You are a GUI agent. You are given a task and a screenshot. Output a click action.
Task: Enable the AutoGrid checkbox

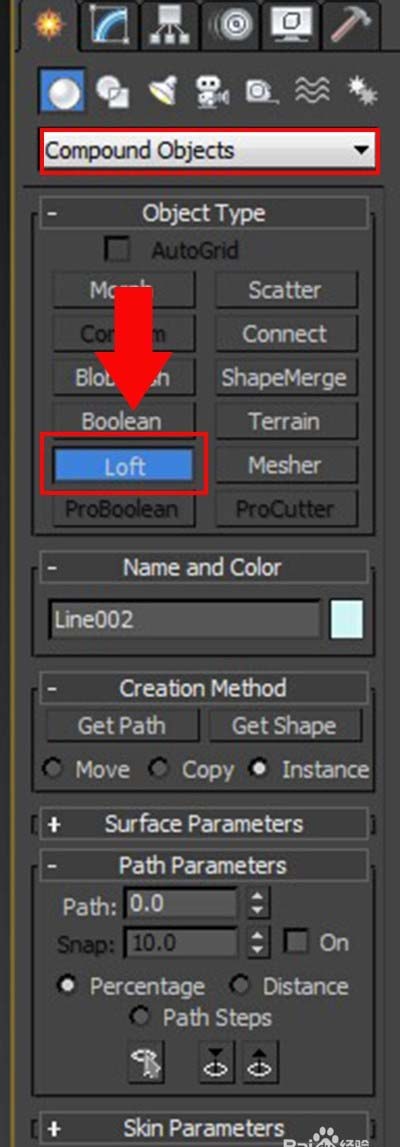coord(117,250)
